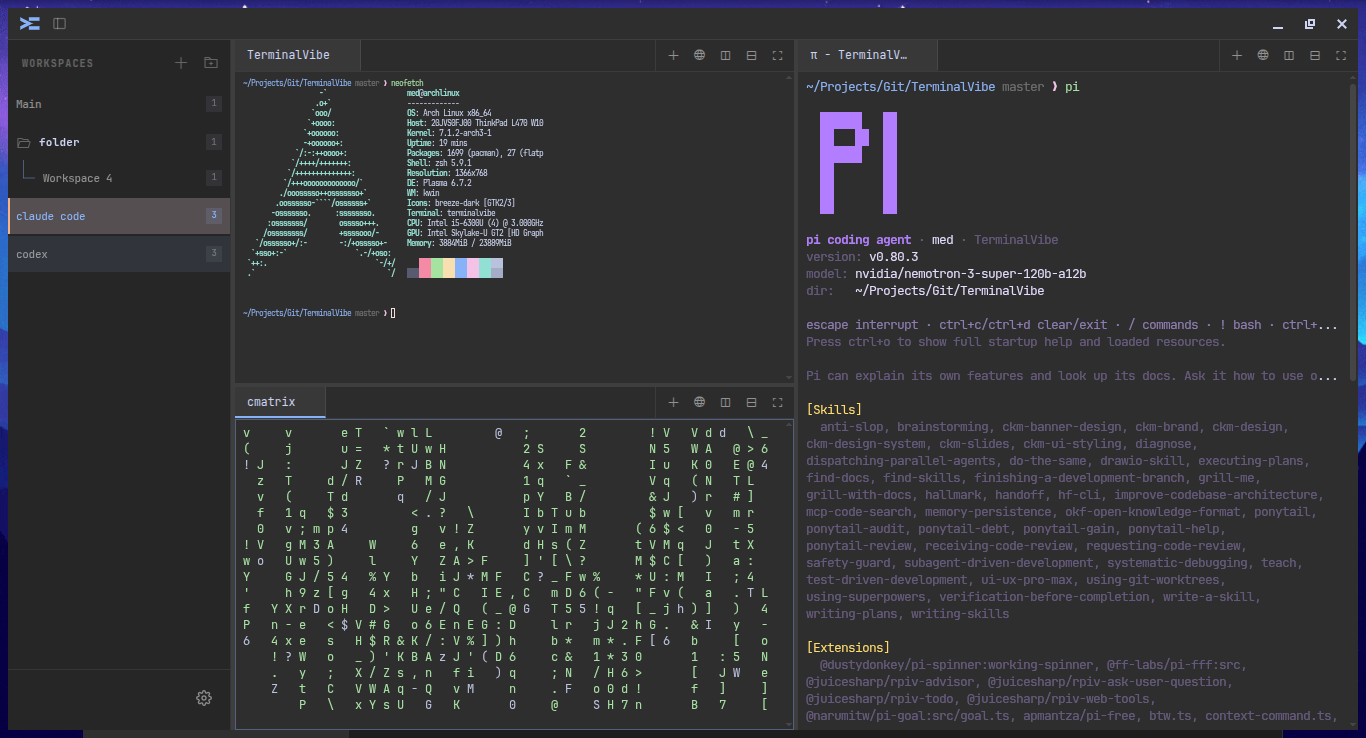Open browser globe icon in cmatrix pane
Image resolution: width=1366 pixels, height=738 pixels.
point(700,402)
